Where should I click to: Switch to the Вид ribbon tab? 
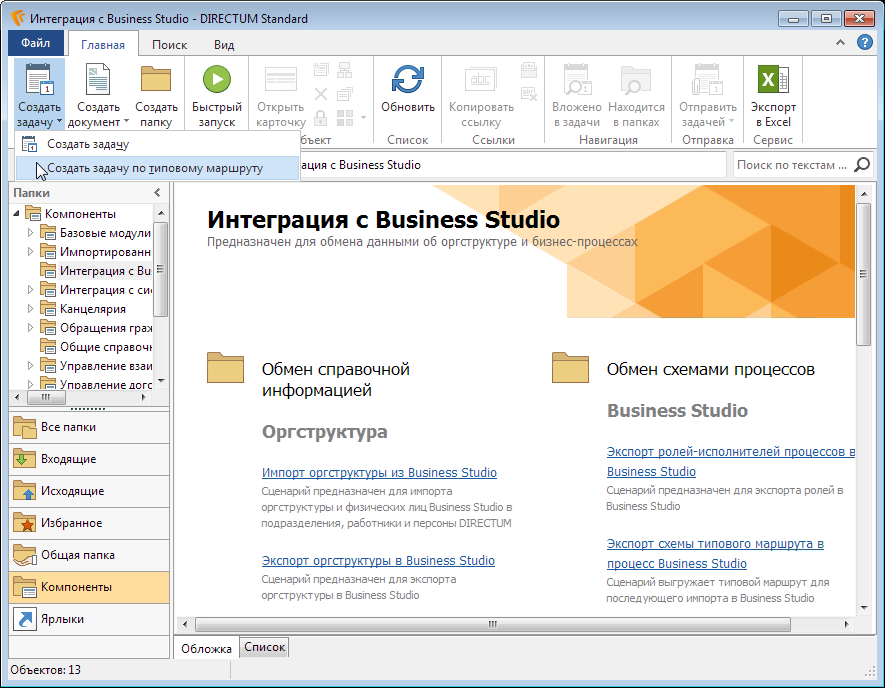(224, 45)
